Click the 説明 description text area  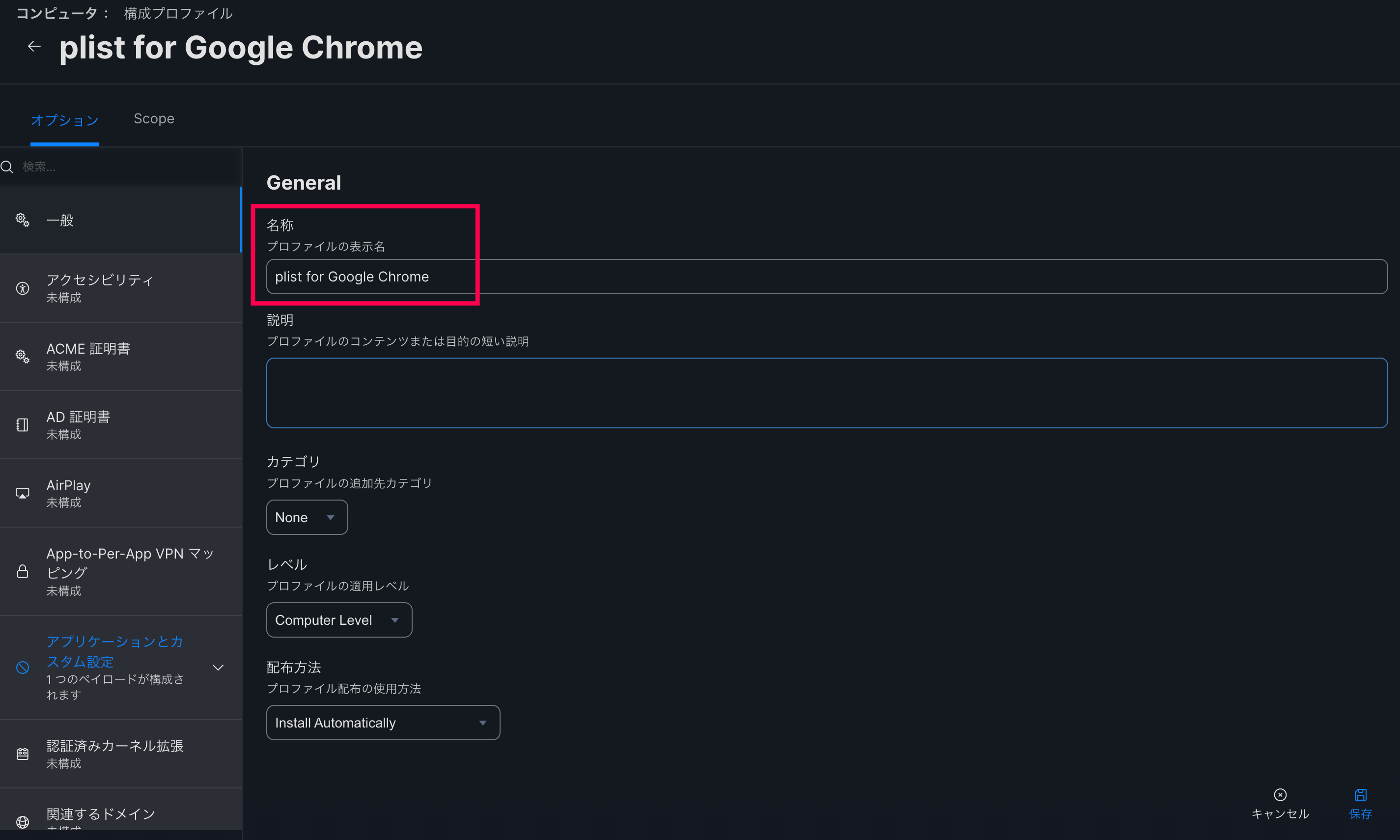pyautogui.click(x=826, y=392)
